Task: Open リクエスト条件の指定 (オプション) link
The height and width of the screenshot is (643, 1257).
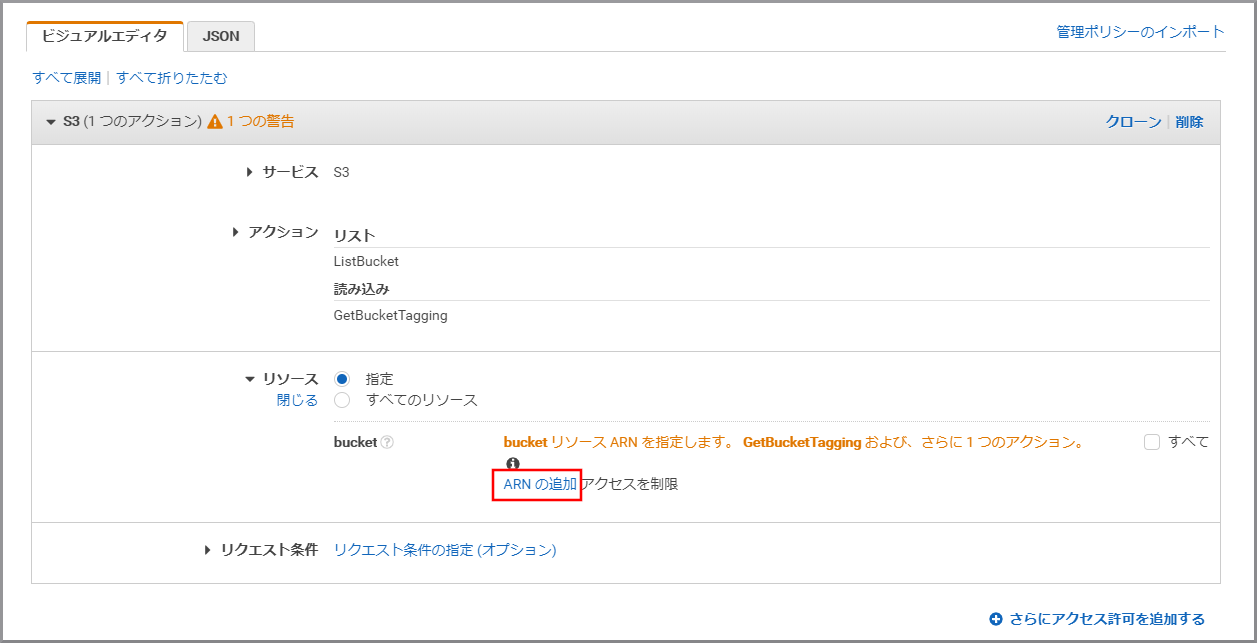Action: (445, 550)
